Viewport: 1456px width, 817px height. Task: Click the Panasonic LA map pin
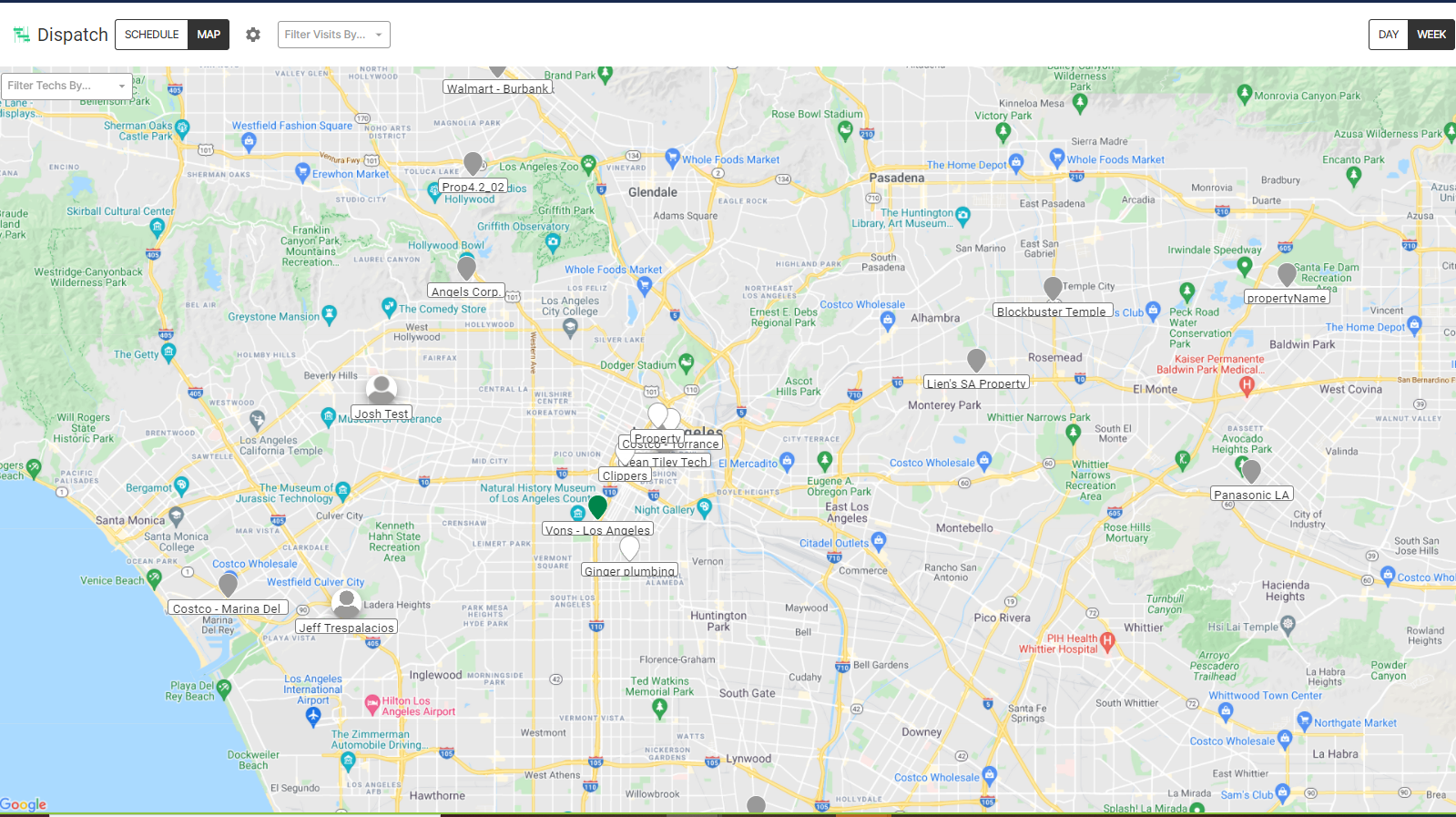click(x=1251, y=471)
